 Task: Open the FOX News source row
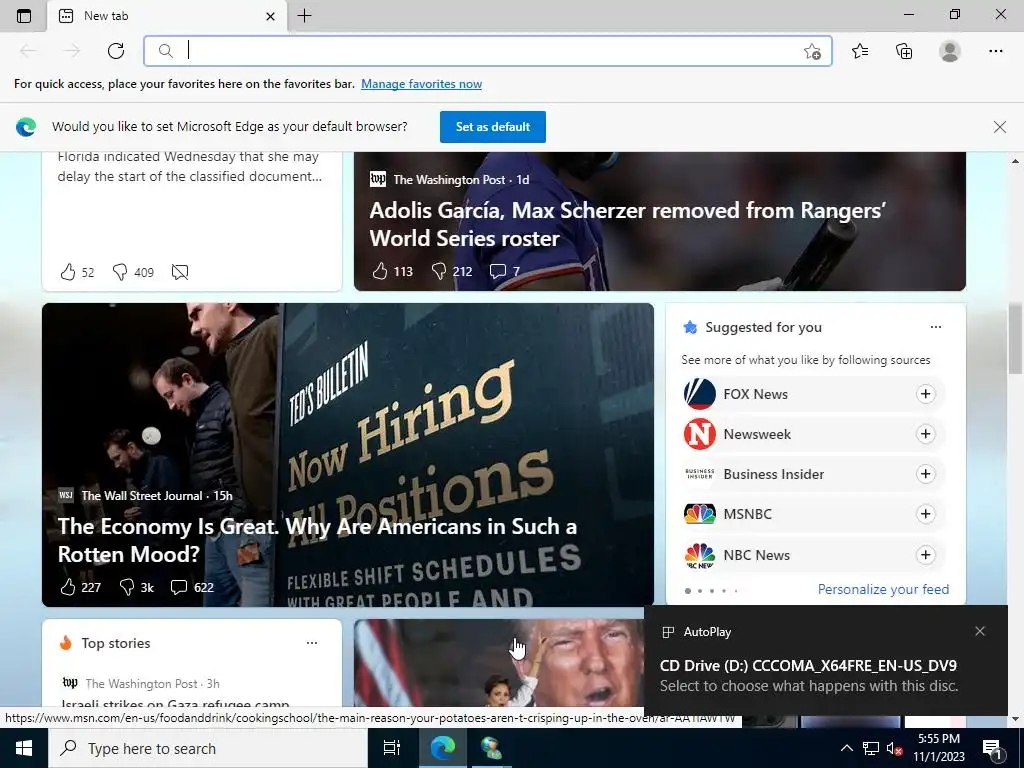pyautogui.click(x=813, y=394)
